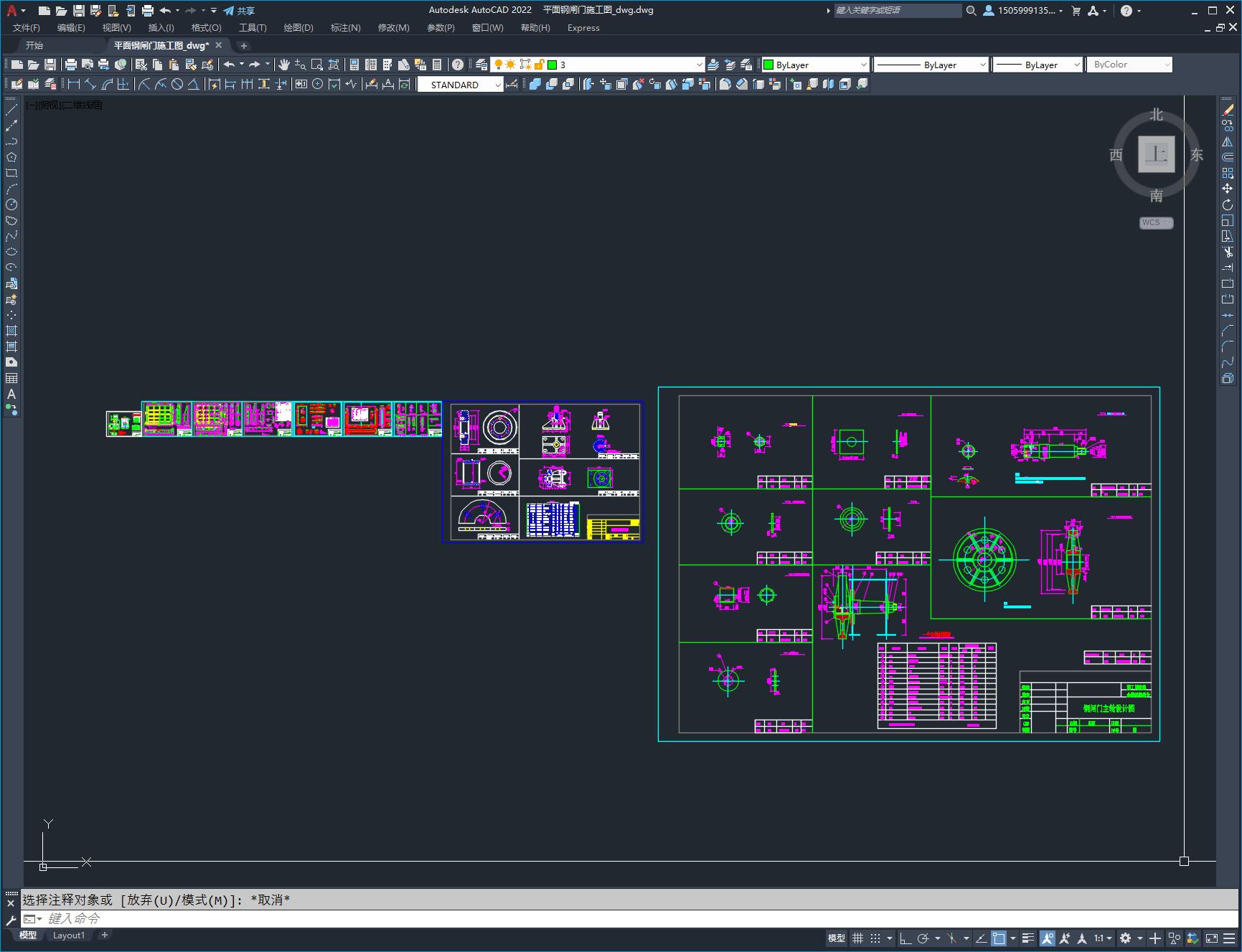Toggle Object Snap in status bar
Viewport: 1242px width, 952px height.
998,938
